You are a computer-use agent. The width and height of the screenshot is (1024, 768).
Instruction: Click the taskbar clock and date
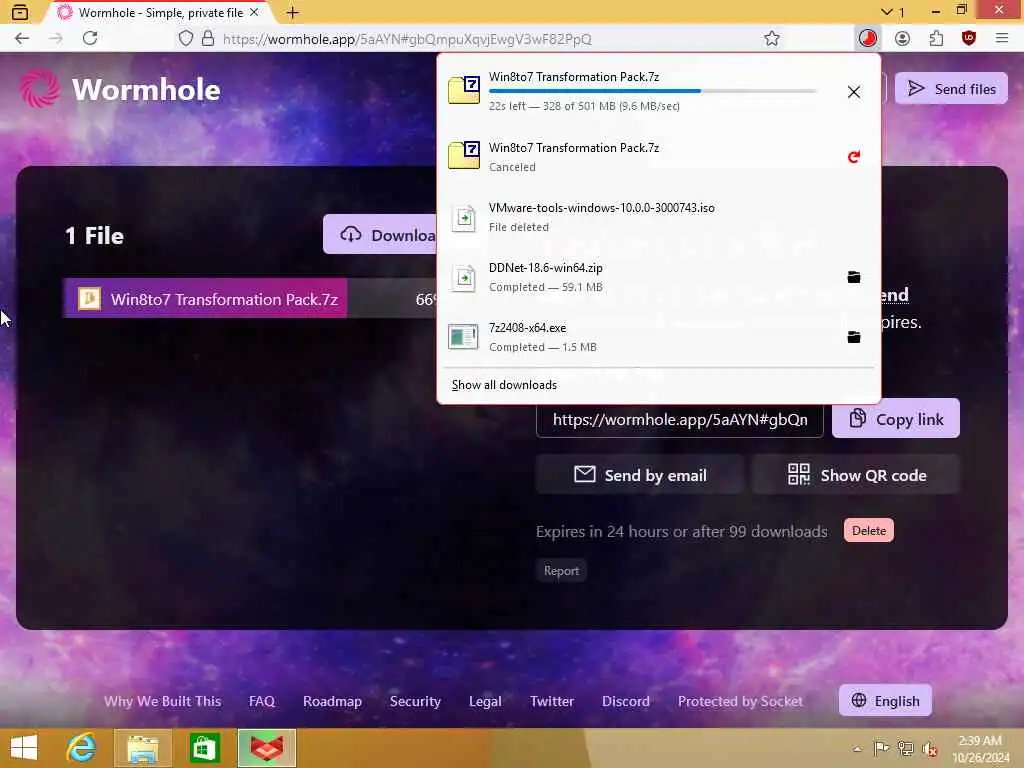(981, 749)
